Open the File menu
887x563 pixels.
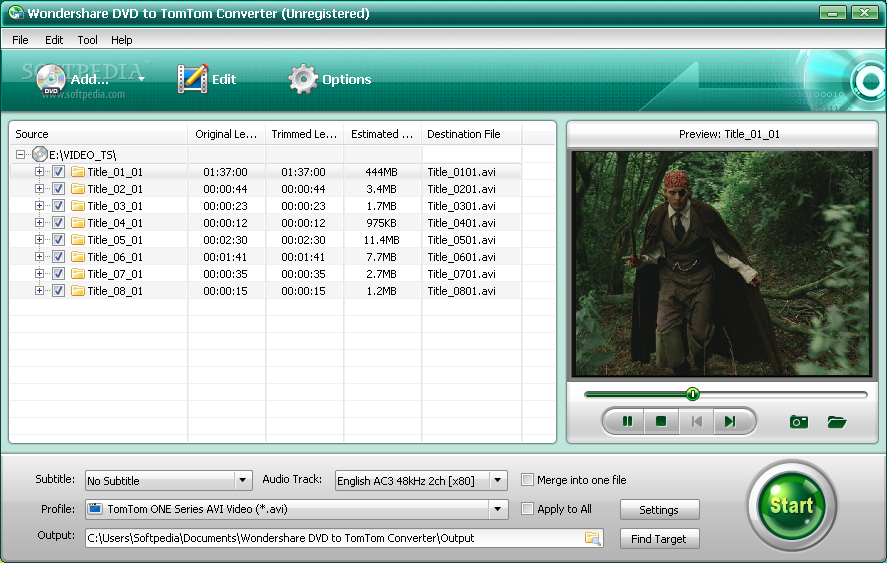point(20,40)
